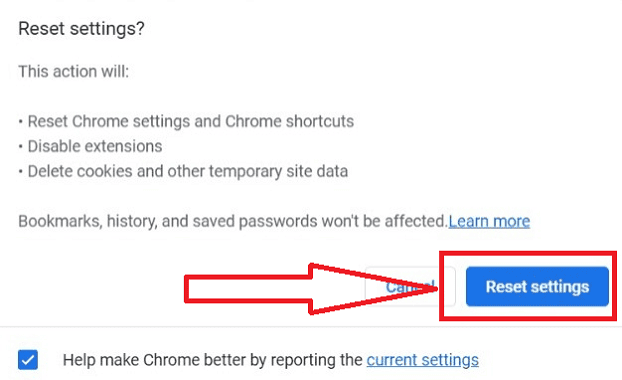Screen dimensions: 622x380
Task: Click the bullet dot before 'Reset Chrome settings'
Action: 21,122
